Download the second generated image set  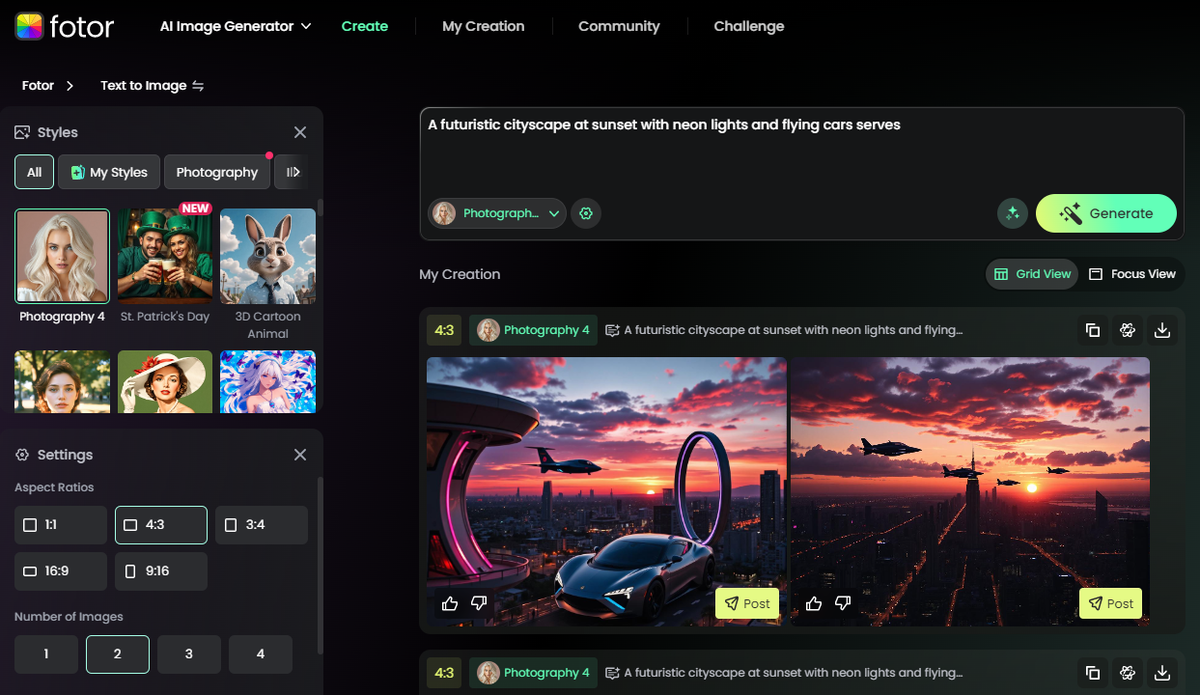[1162, 672]
